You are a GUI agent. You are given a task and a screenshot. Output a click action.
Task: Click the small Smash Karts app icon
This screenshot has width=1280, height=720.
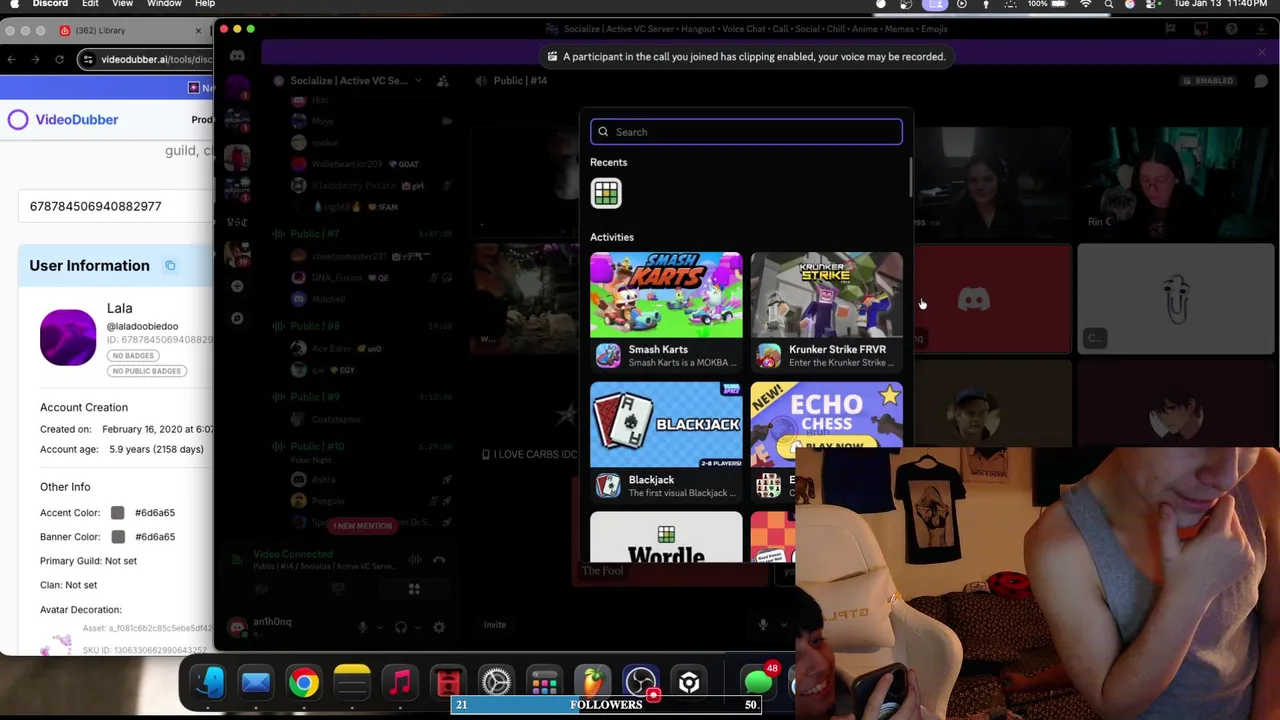pos(608,356)
